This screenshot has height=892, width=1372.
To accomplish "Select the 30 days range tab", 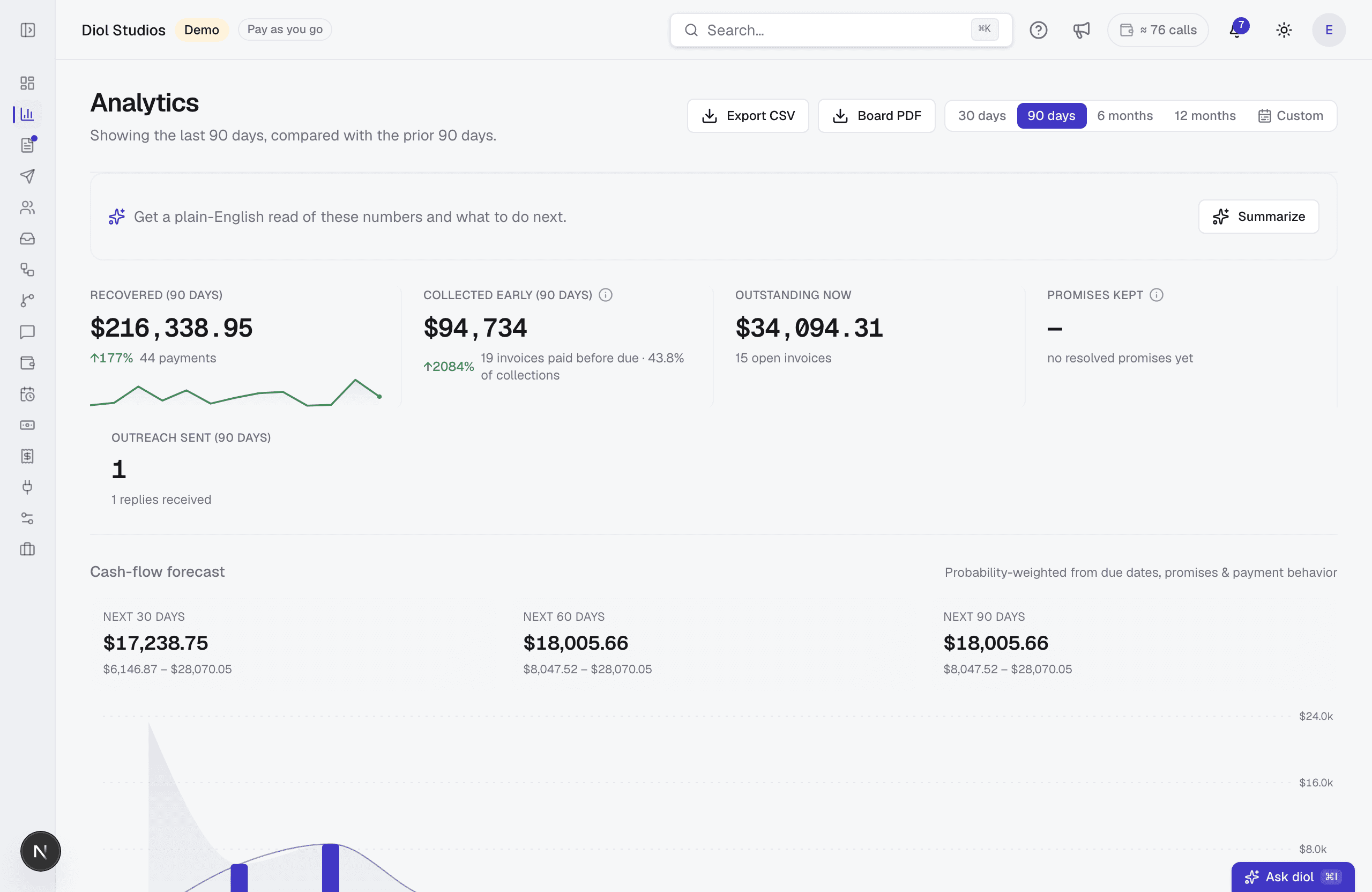I will (x=982, y=116).
